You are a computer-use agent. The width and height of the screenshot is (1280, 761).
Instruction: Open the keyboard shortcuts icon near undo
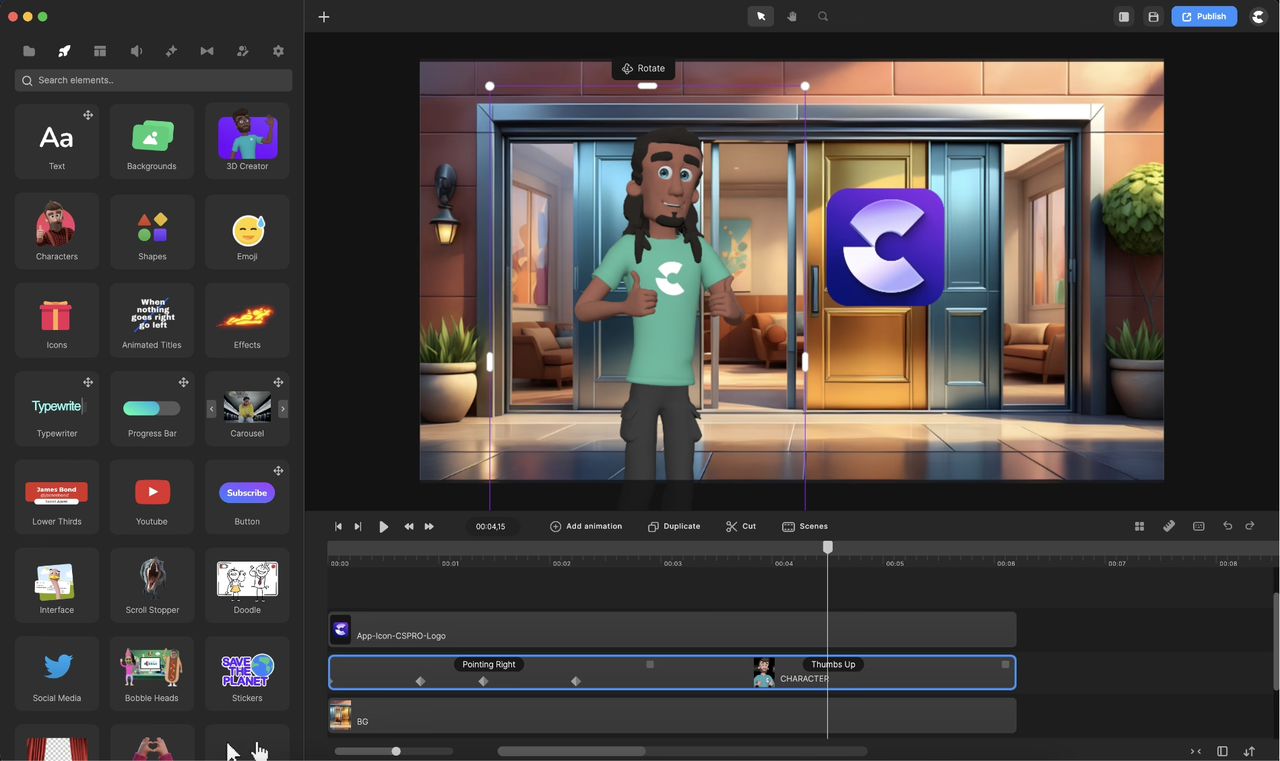(x=1198, y=525)
